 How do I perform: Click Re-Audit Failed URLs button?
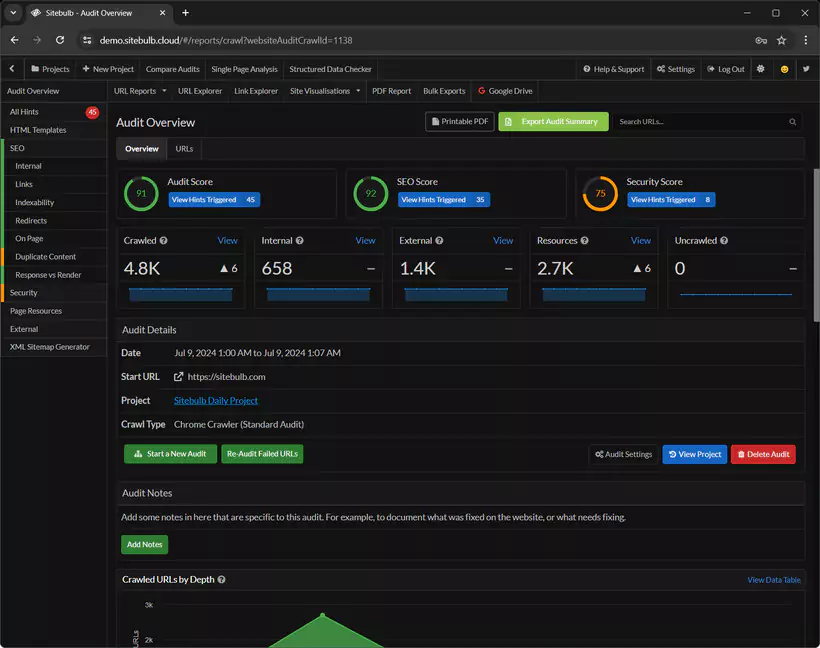(x=262, y=454)
